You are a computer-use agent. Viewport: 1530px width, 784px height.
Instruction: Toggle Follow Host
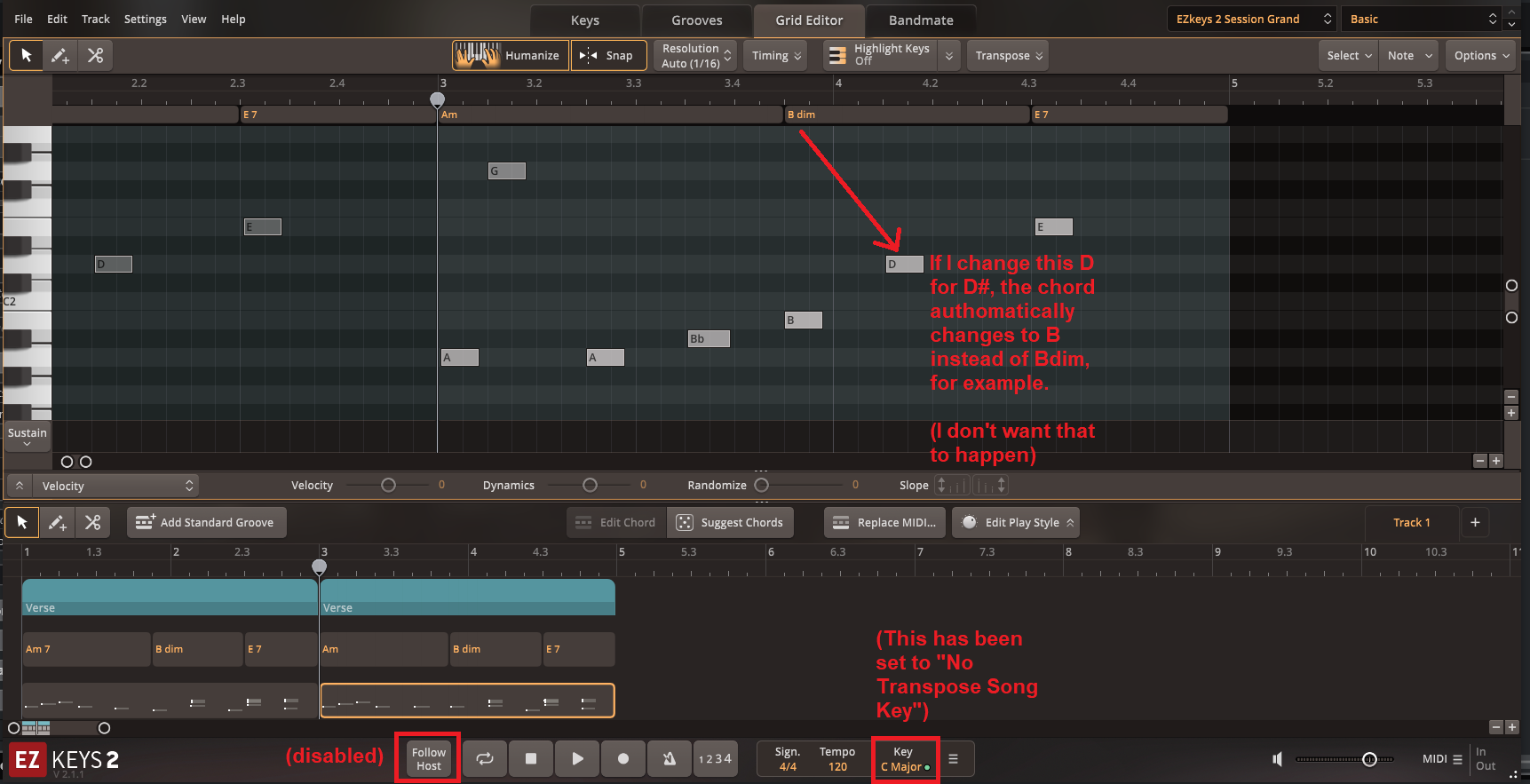(428, 758)
